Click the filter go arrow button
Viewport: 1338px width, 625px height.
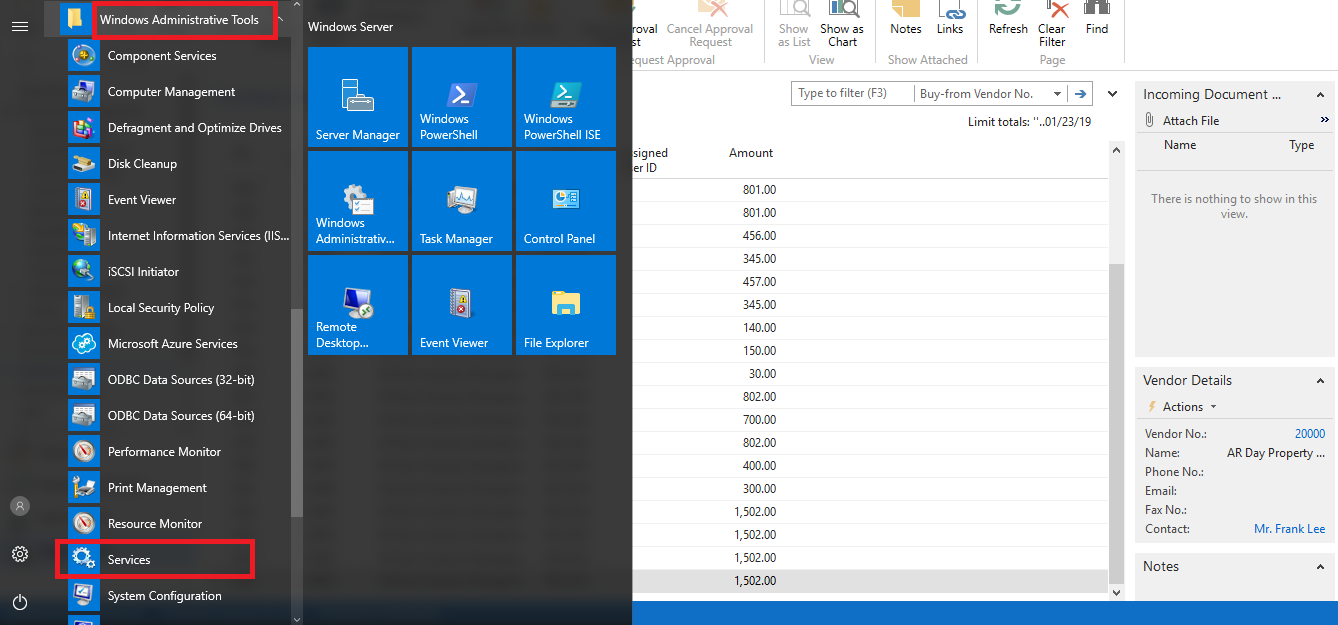click(1080, 93)
